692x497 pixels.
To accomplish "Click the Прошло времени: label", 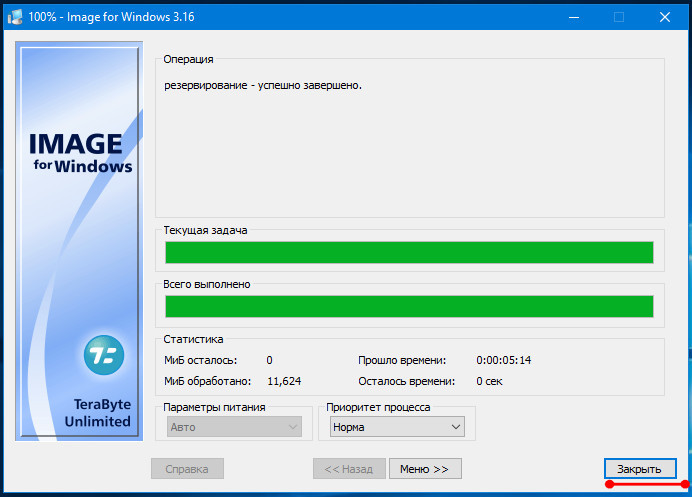I will tap(402, 360).
